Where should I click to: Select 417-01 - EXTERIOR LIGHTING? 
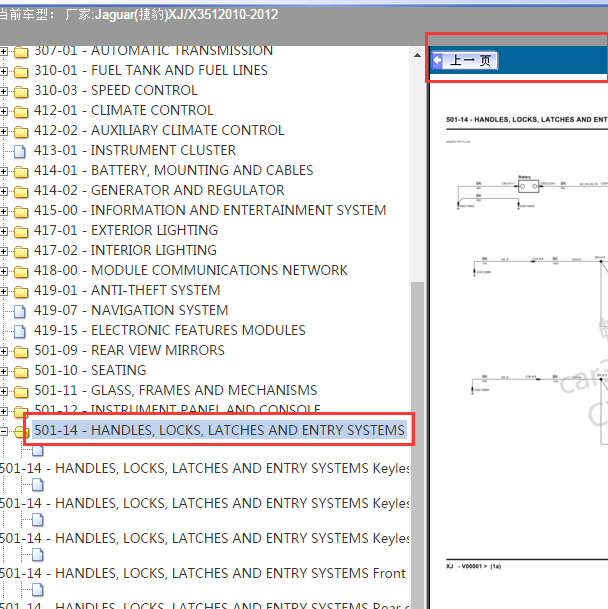(x=126, y=230)
